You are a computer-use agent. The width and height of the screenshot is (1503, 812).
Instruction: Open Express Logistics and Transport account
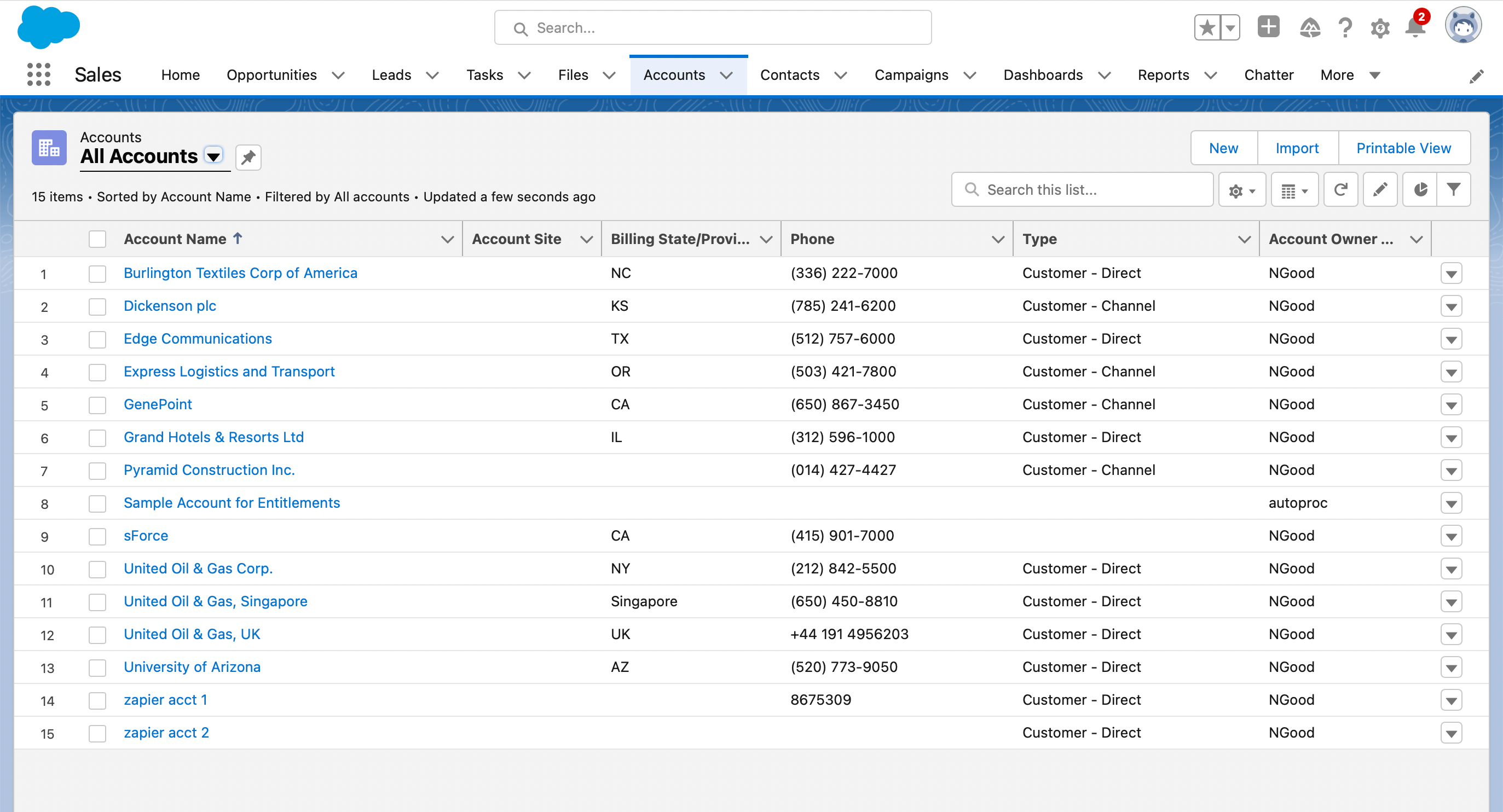[x=229, y=372]
